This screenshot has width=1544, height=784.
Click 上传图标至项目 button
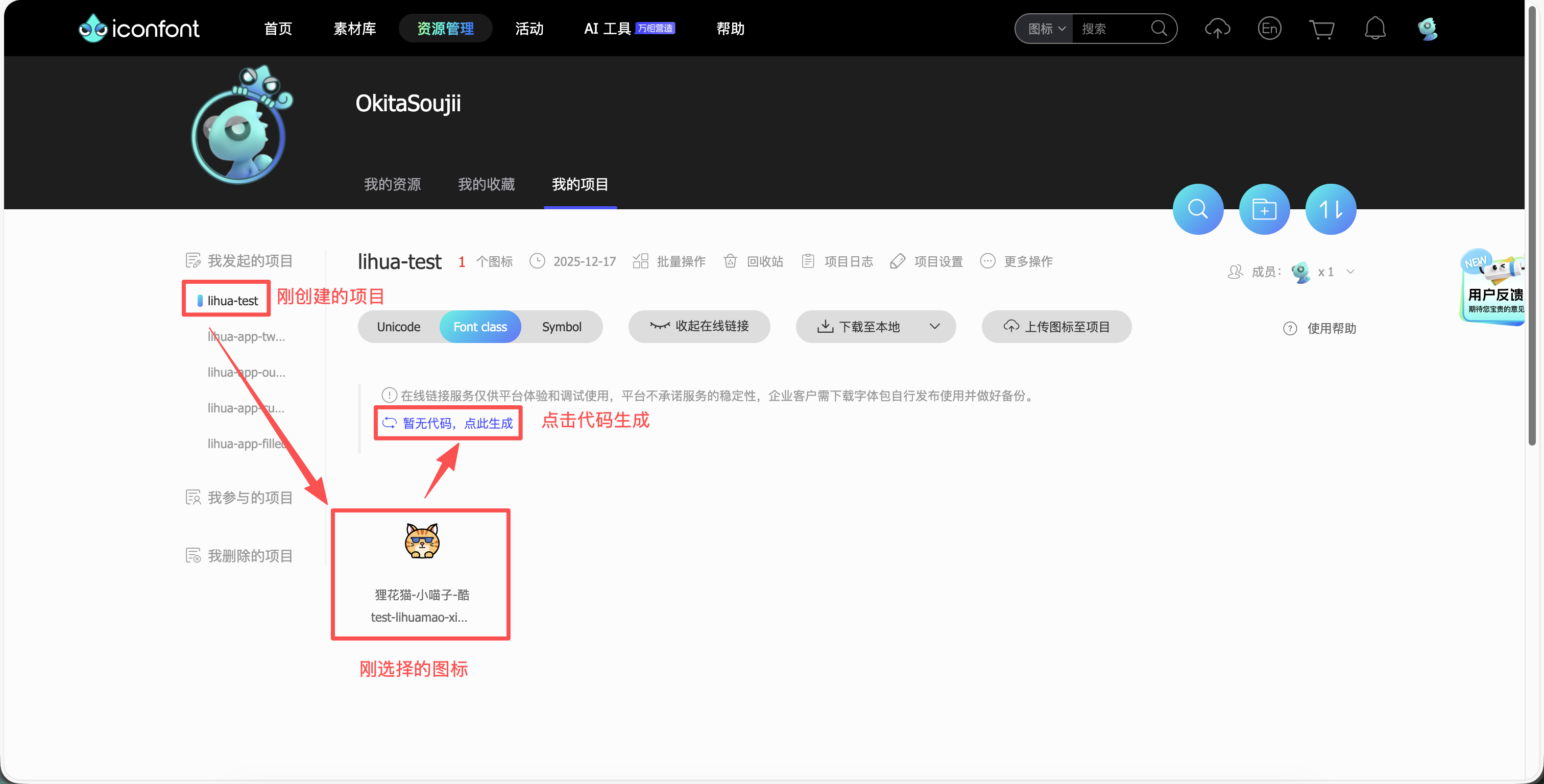pos(1056,327)
